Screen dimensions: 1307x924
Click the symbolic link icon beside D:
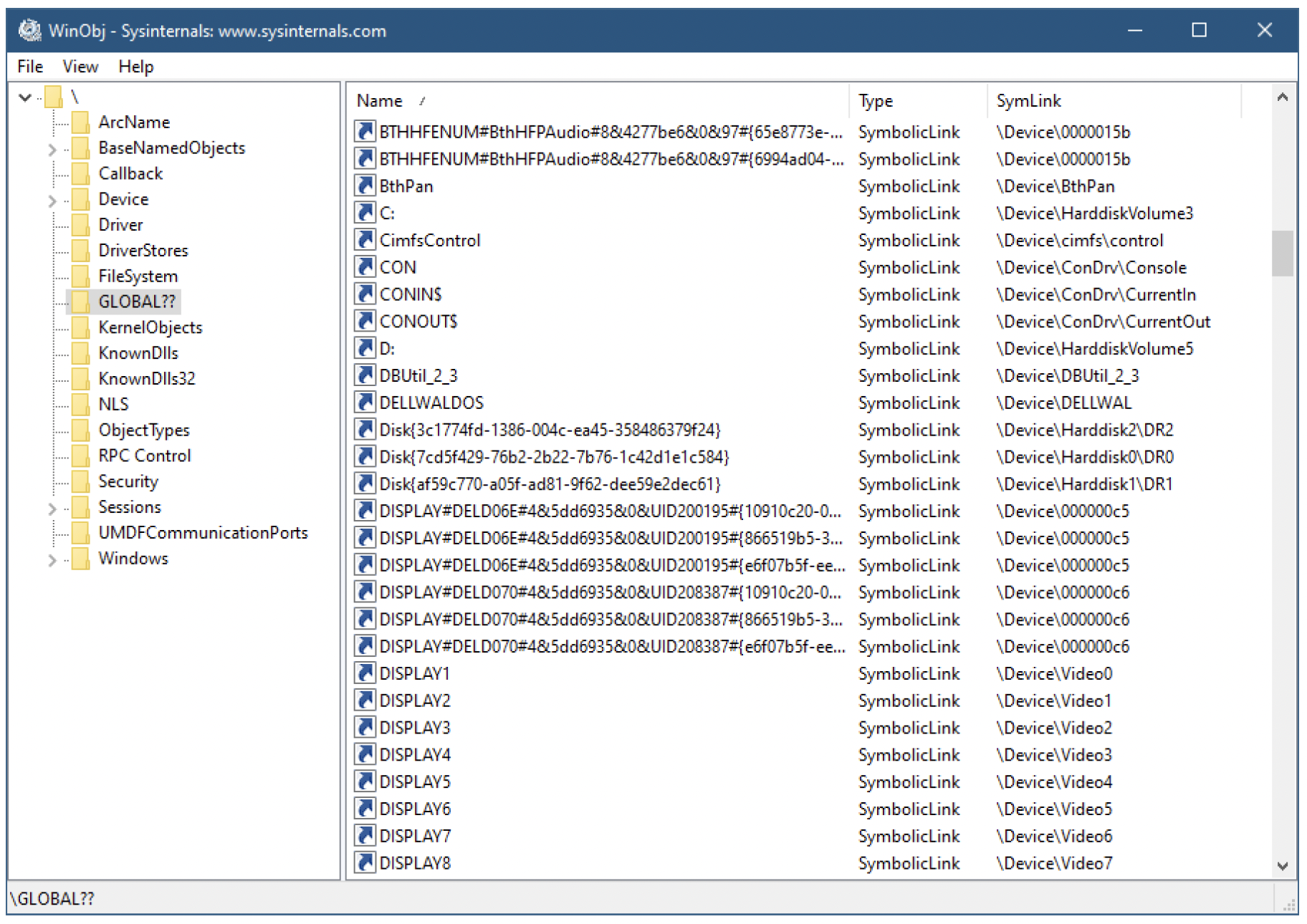[x=365, y=348]
